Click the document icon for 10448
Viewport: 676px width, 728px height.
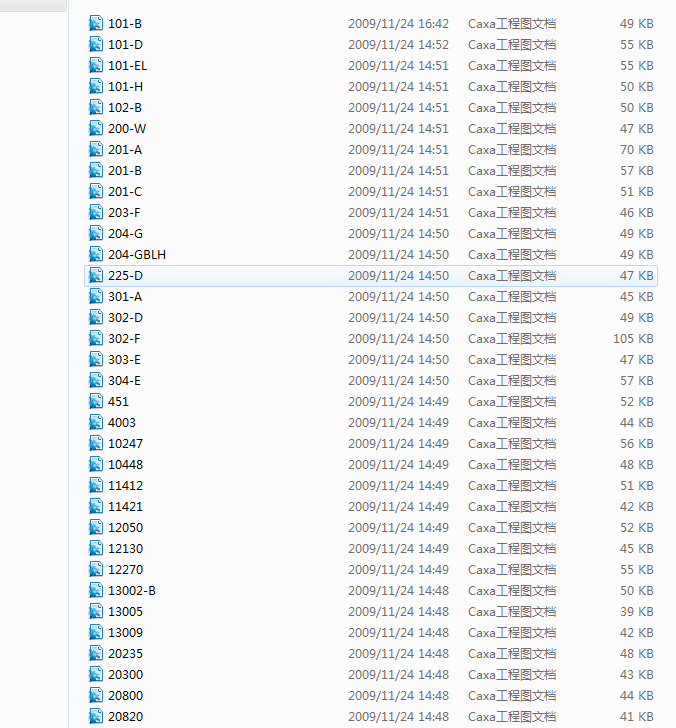pos(96,464)
